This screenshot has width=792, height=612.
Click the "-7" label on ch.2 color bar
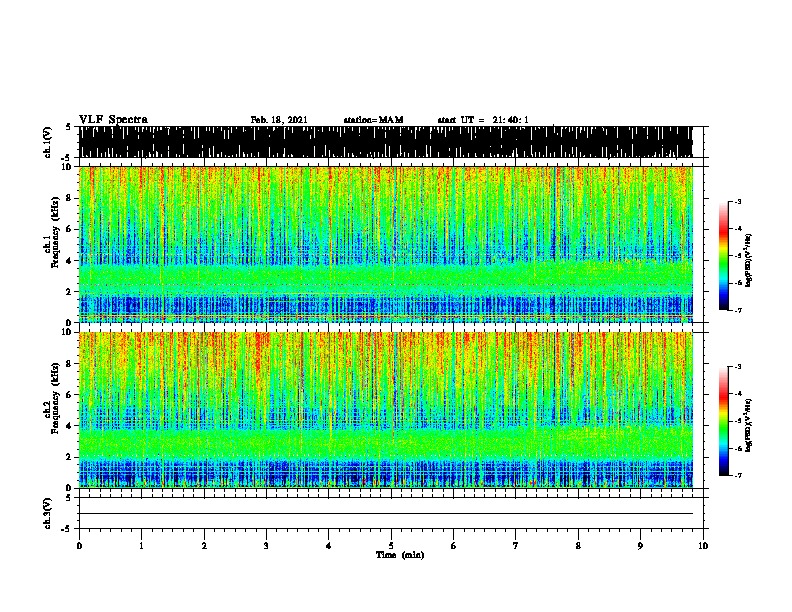click(x=737, y=475)
